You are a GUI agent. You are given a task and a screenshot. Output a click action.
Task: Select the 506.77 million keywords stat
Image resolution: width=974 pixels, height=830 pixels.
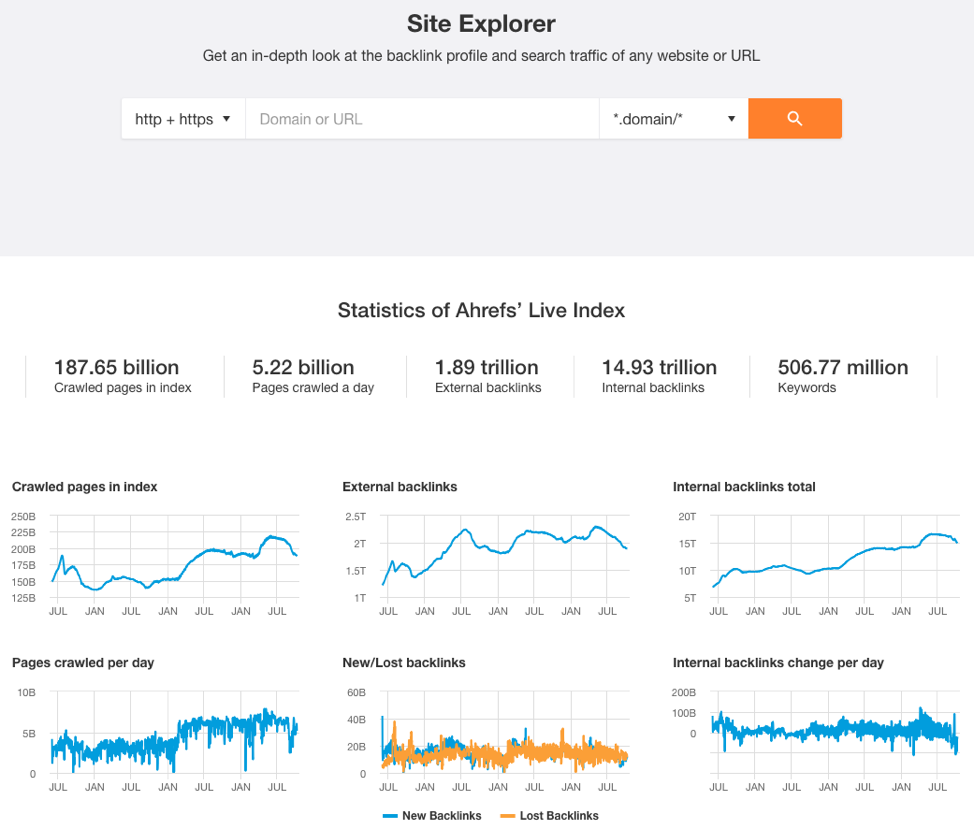coord(843,376)
